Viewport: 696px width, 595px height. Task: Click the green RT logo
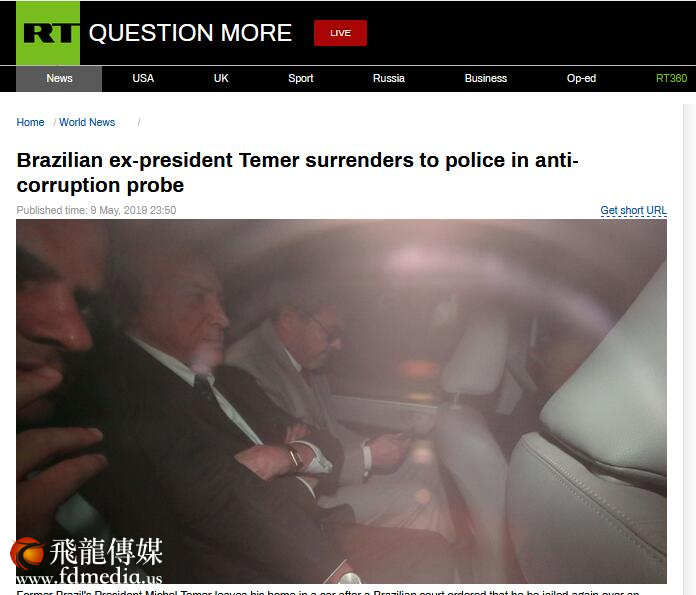(x=48, y=33)
